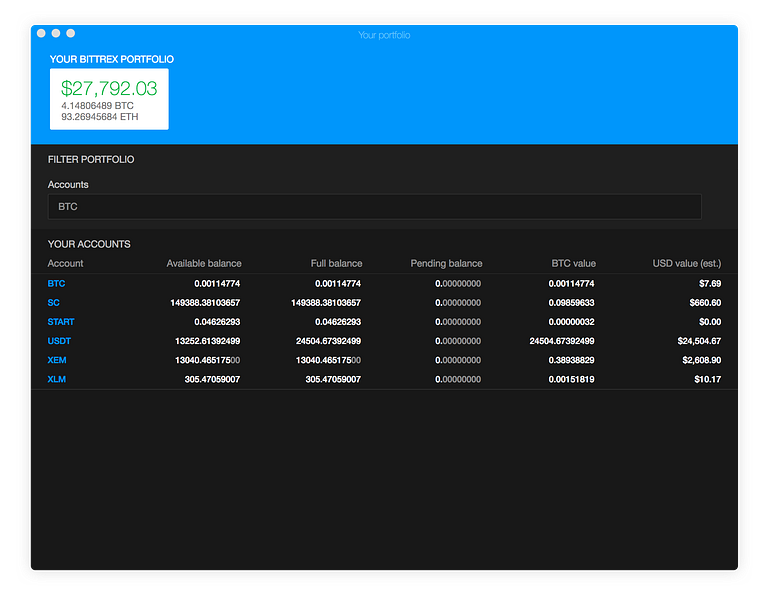Click the Accounts filter input containing BTC

[x=374, y=206]
